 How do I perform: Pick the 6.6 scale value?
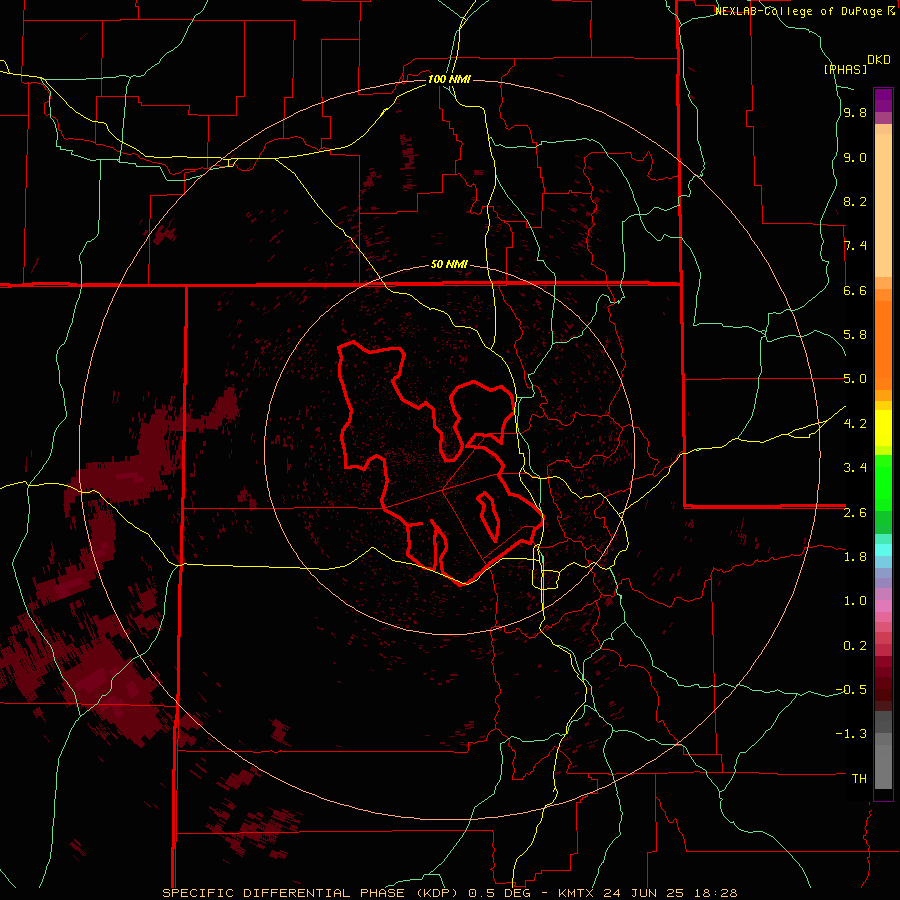pyautogui.click(x=855, y=290)
